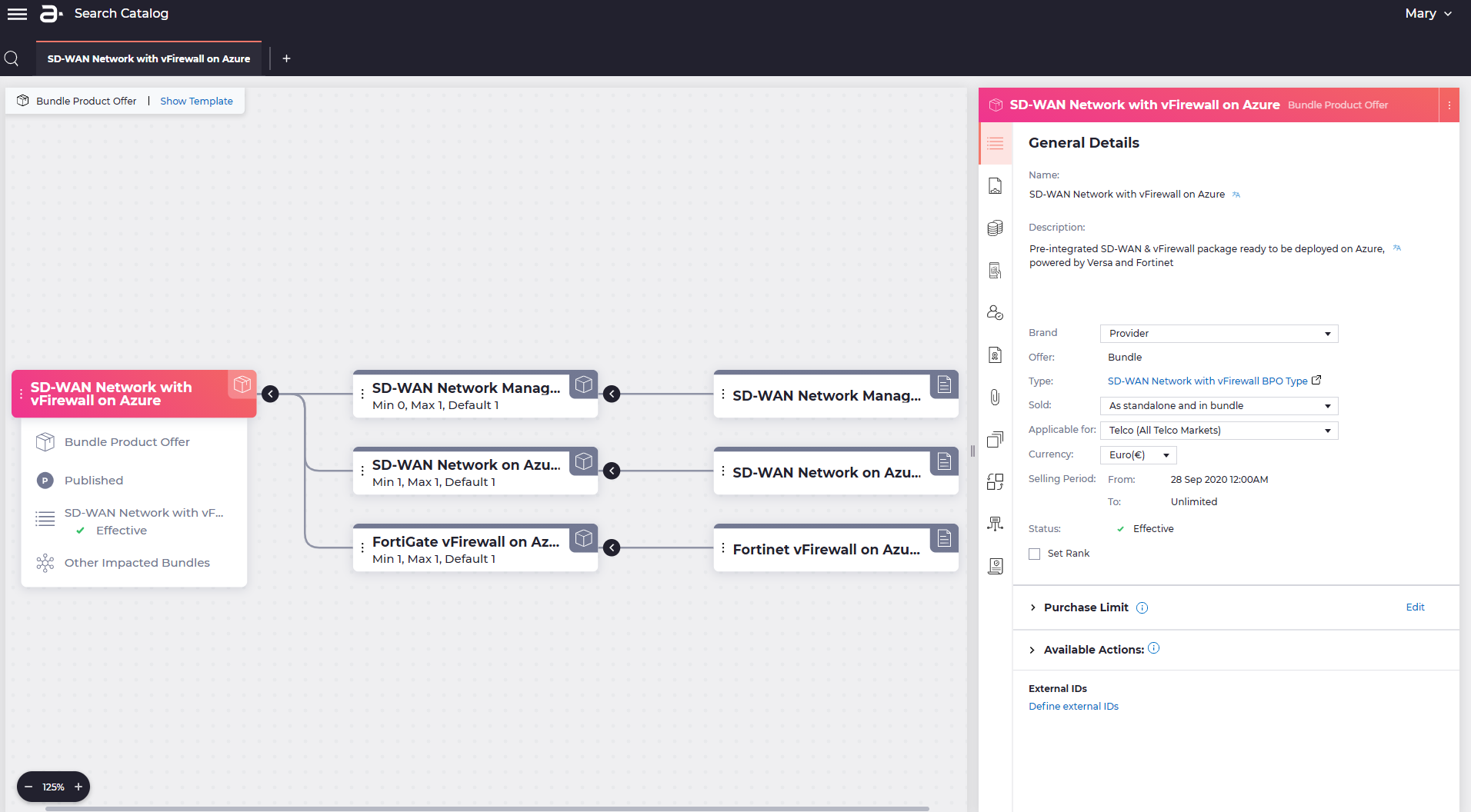
Task: Open the Currency Euro dropdown
Action: click(x=1139, y=455)
